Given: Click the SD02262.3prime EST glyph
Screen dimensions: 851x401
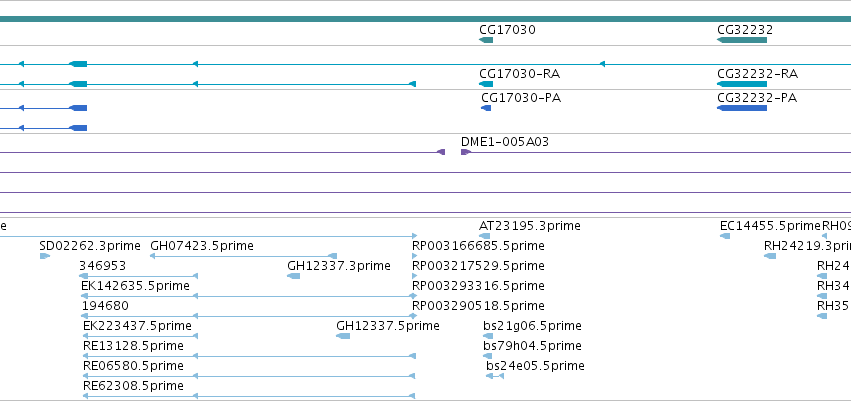Looking at the screenshot, I should 45,256.
